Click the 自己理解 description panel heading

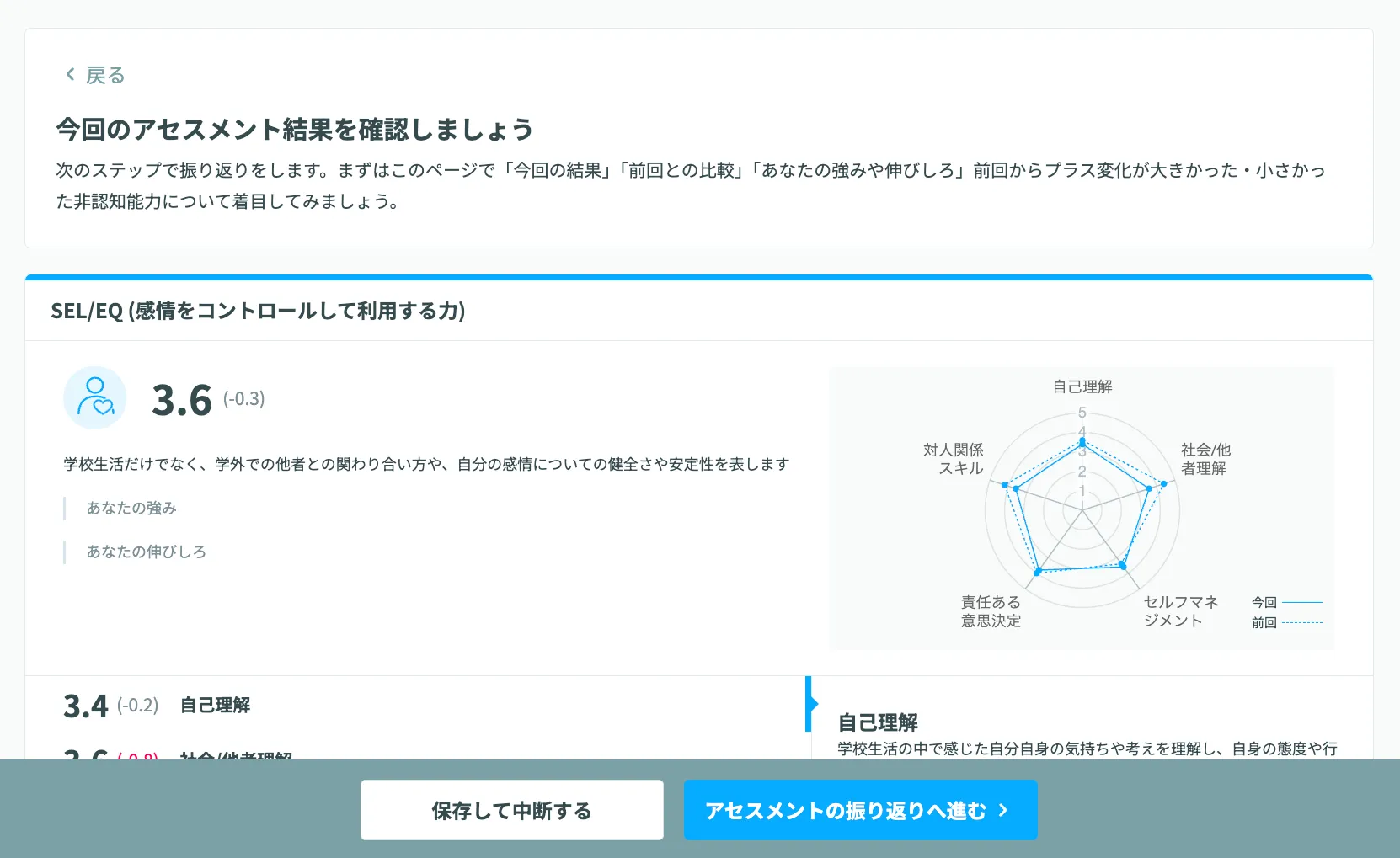pos(878,722)
